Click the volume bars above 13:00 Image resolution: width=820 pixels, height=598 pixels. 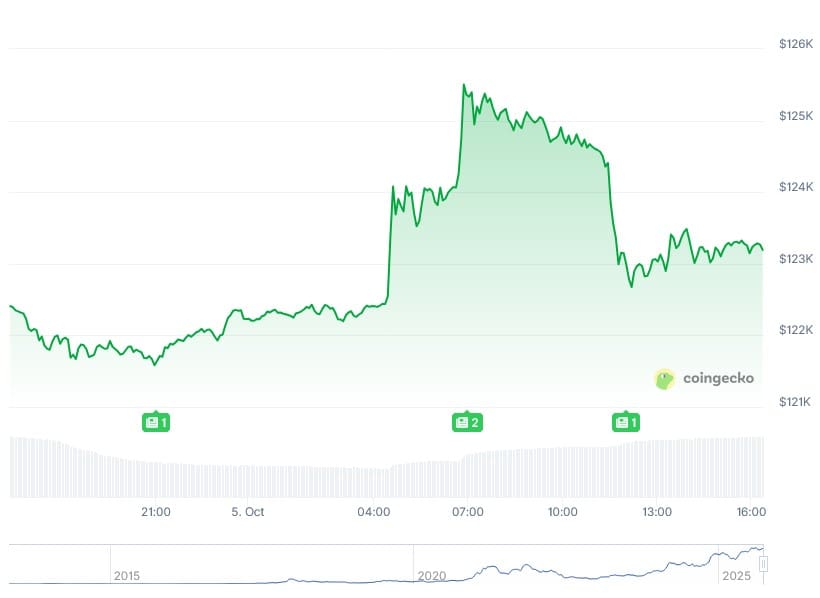(x=656, y=468)
